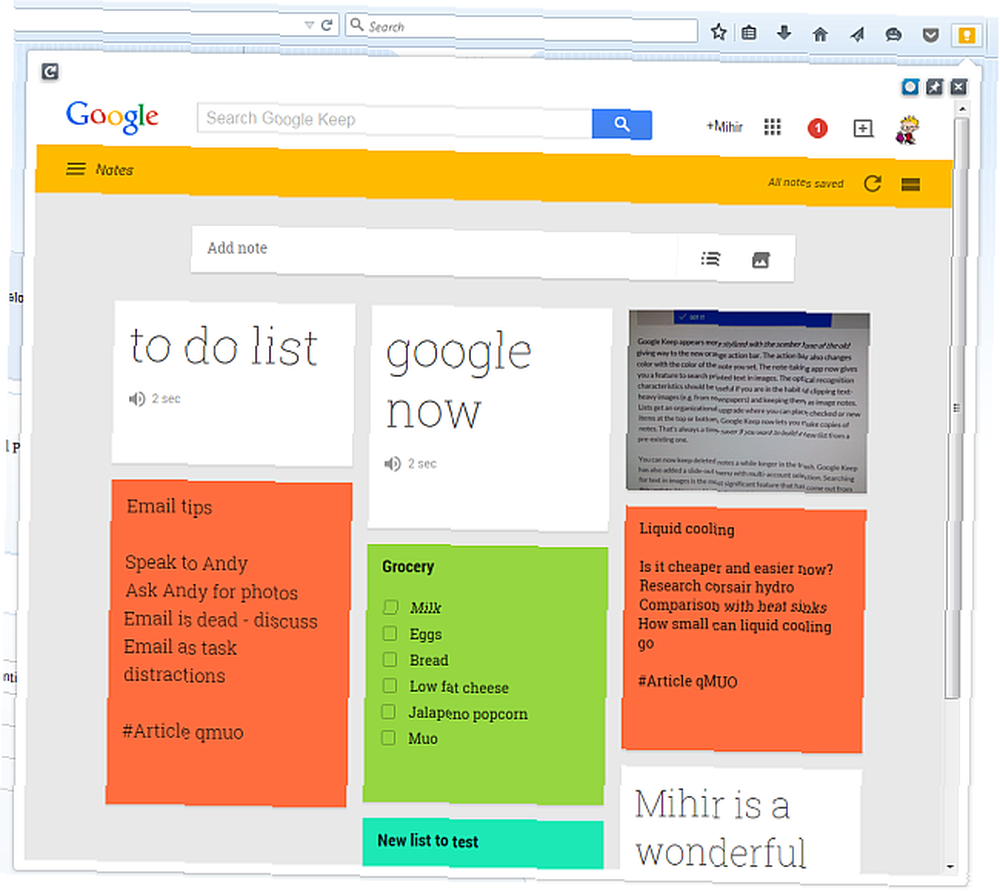This screenshot has height=893, width=1000.
Task: Switch to list view icon in yellow bar
Action: 911,185
